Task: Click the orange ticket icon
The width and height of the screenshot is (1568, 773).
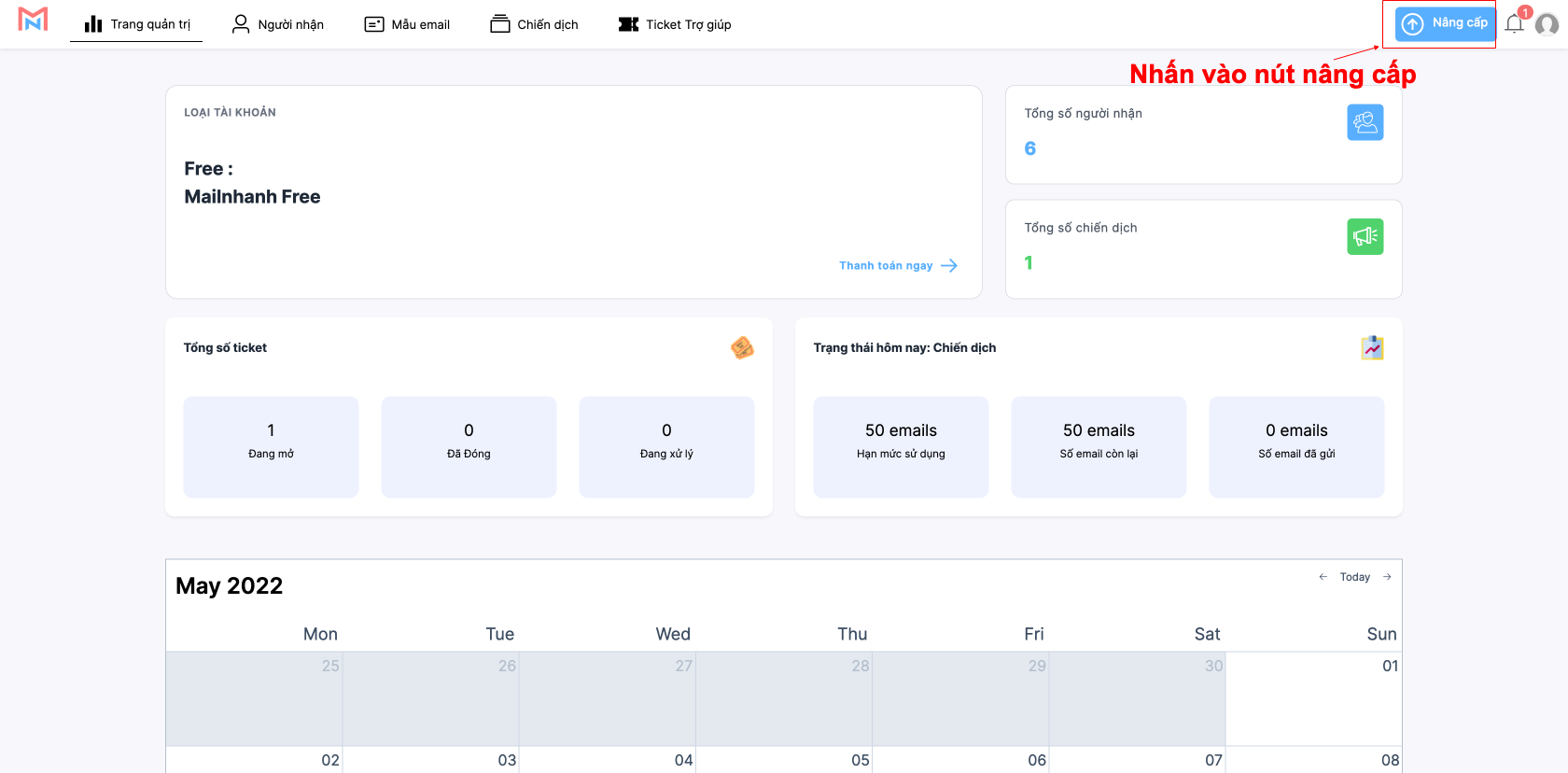Action: pos(742,348)
